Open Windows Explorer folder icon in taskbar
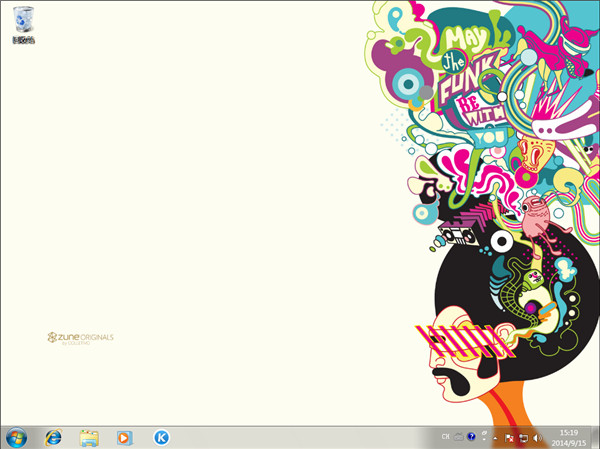This screenshot has width=600, height=449. (x=89, y=437)
